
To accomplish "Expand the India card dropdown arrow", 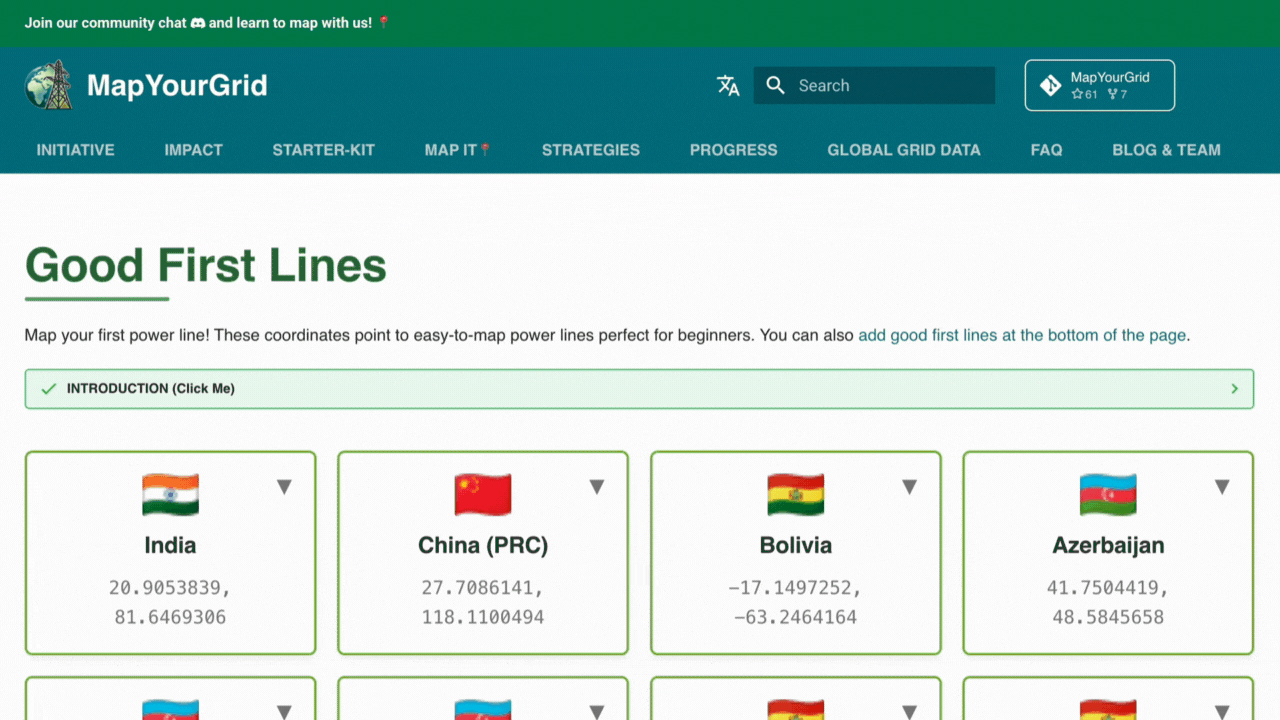I will 284,487.
